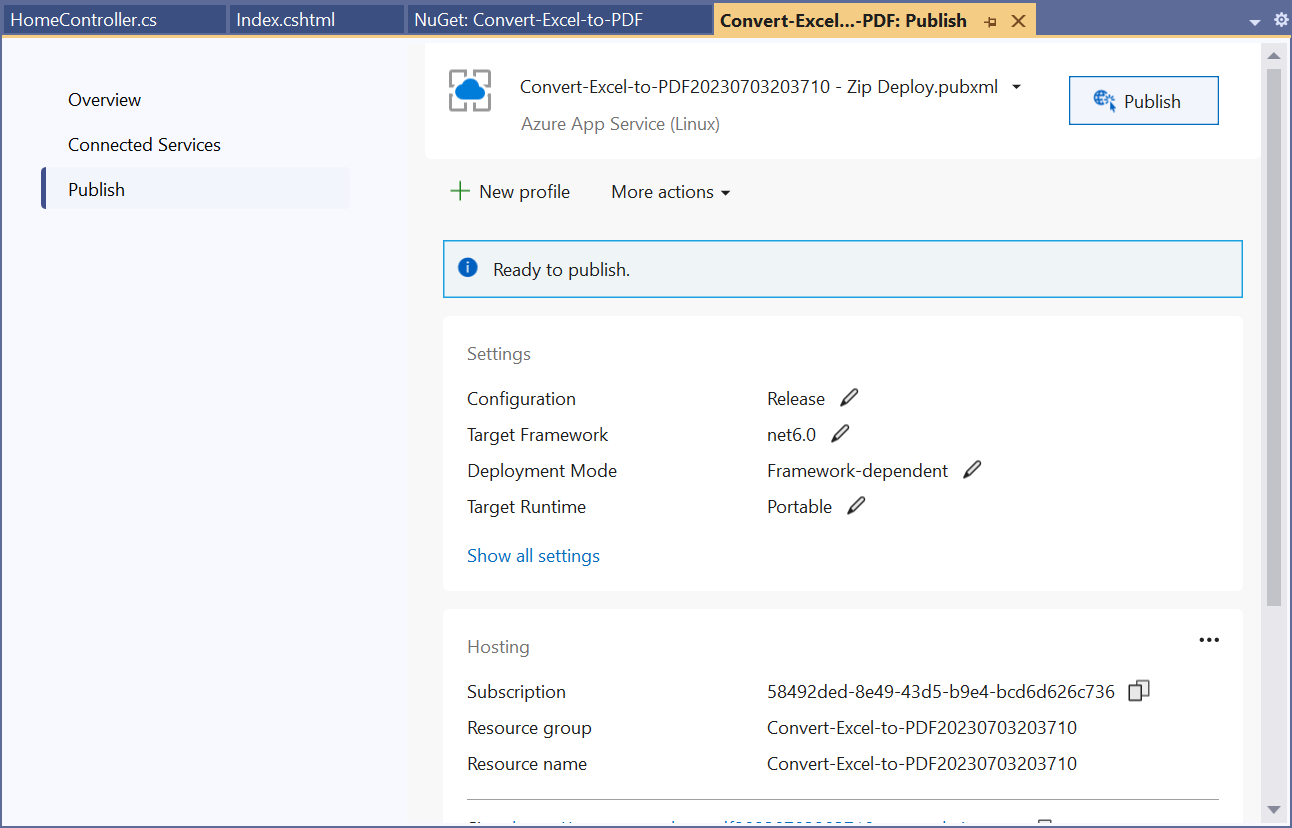This screenshot has width=1292, height=828.
Task: Show the open documents list dropdown
Action: coord(1255,22)
